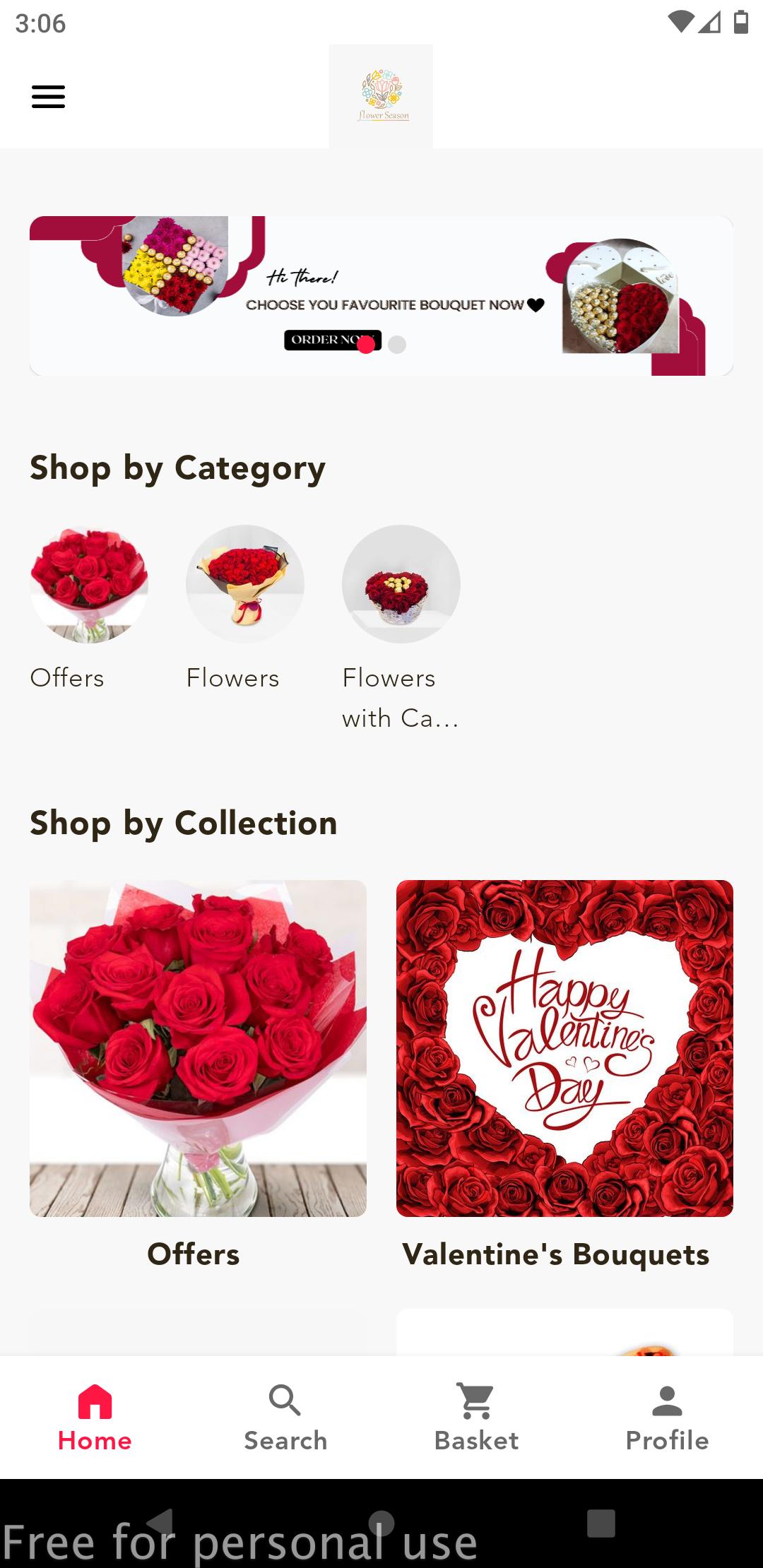Viewport: 763px width, 1568px height.
Task: Tap the Android home circle button
Action: pyautogui.click(x=381, y=1523)
